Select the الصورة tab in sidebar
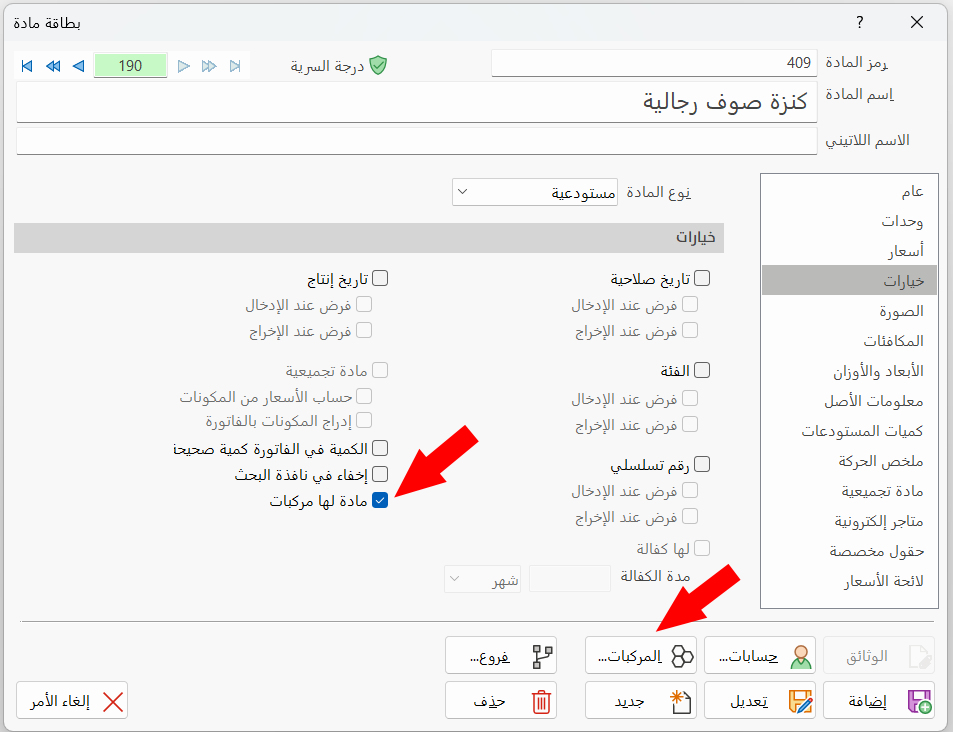953x732 pixels. [x=849, y=311]
